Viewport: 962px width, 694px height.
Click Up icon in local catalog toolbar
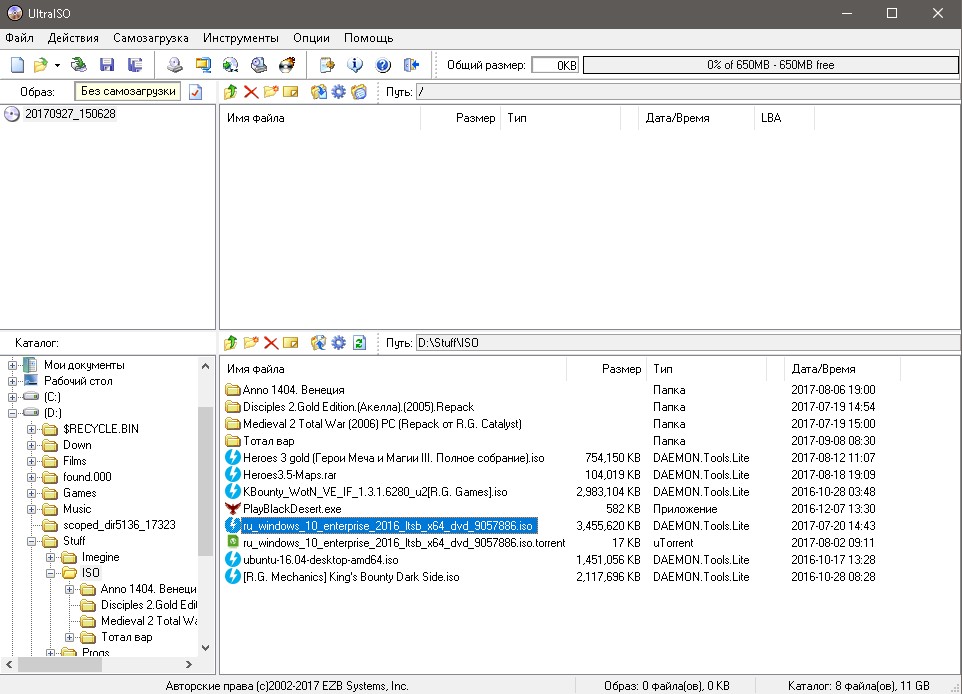231,342
